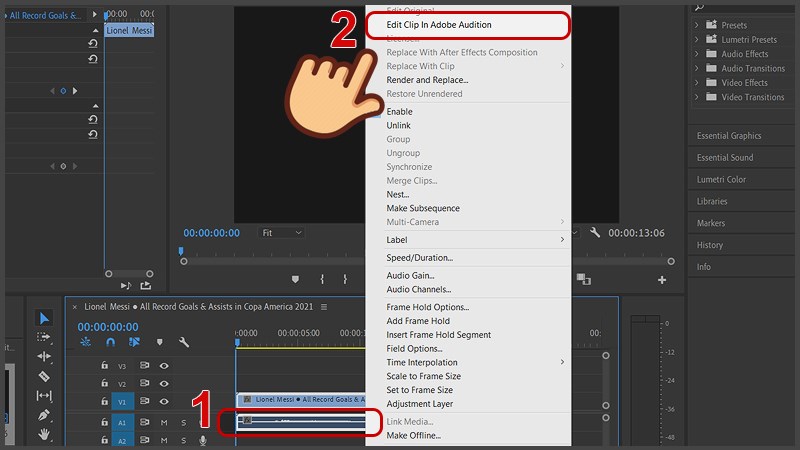Add a marker from timeline header
The width and height of the screenshot is (800, 450).
(160, 342)
